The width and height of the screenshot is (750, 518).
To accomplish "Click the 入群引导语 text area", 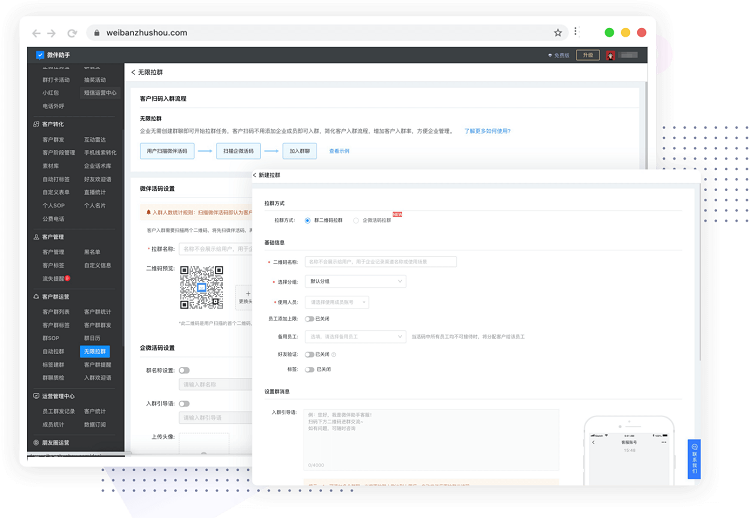I will pos(431,440).
